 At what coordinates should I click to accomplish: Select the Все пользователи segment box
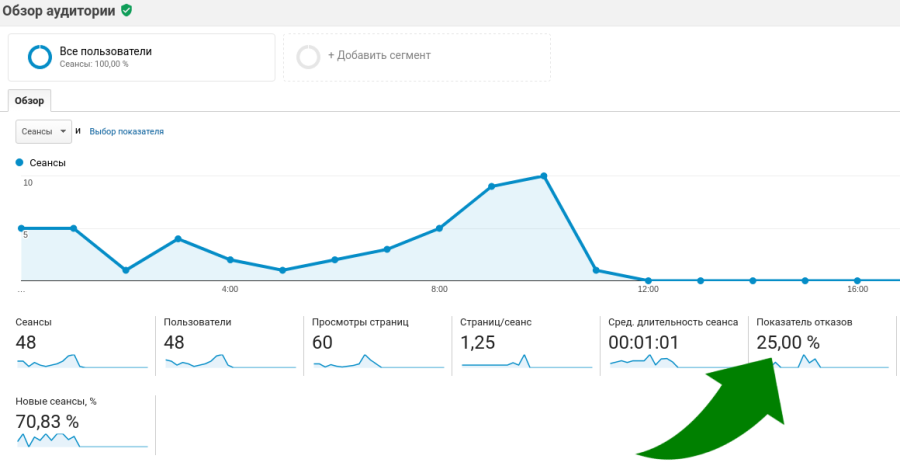(141, 57)
